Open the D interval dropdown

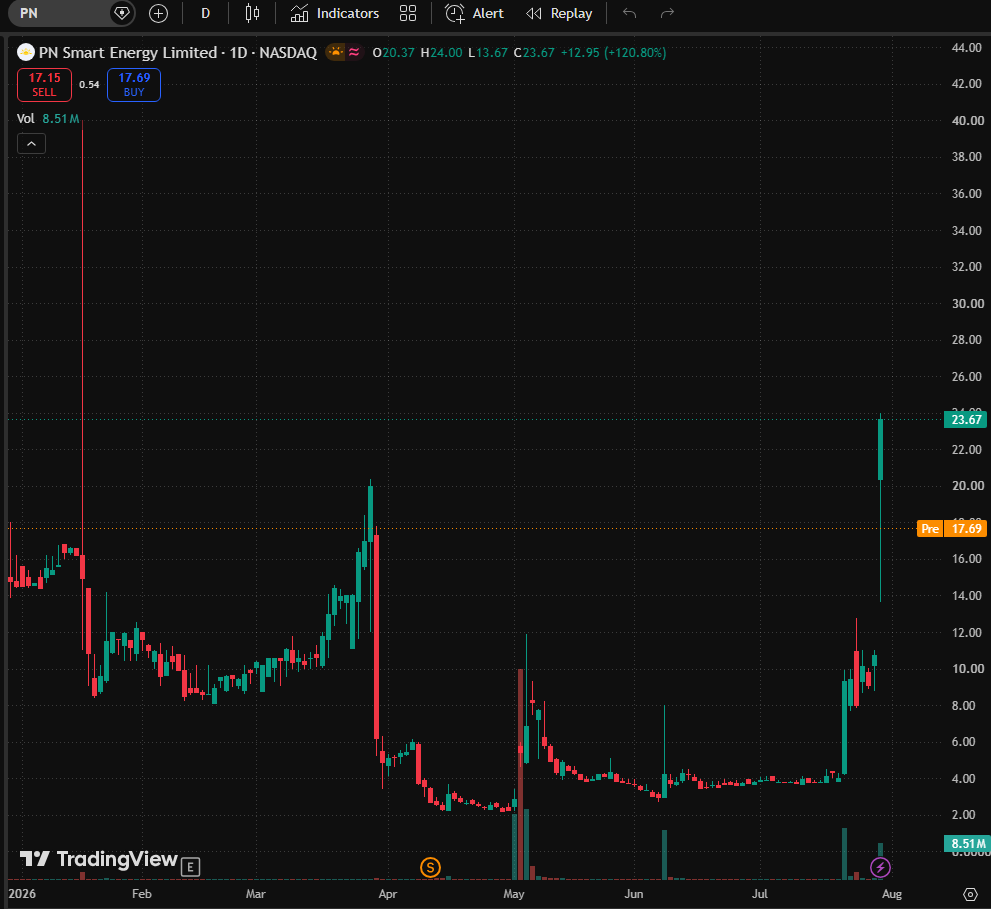[205, 13]
